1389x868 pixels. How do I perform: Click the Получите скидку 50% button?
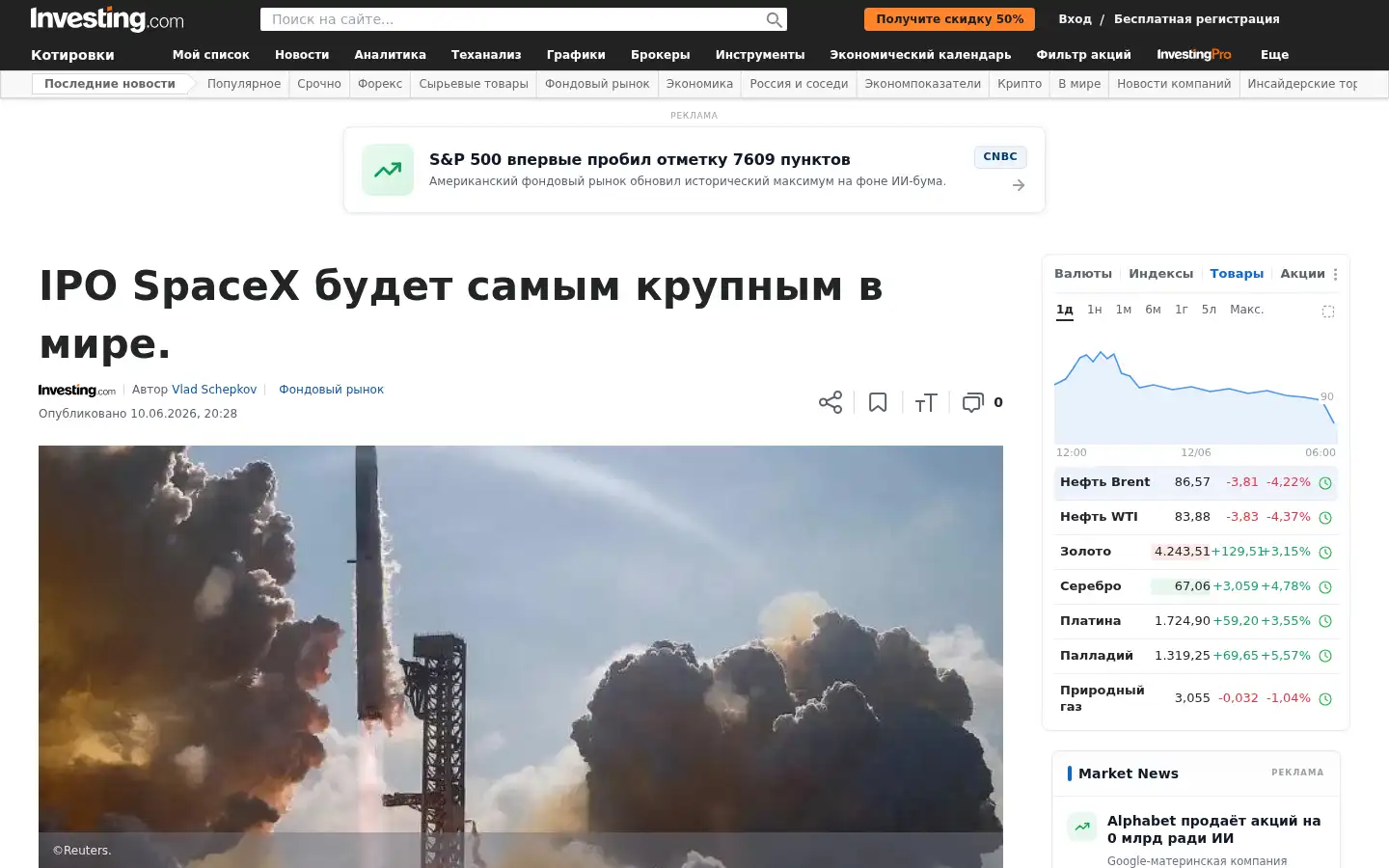click(950, 19)
